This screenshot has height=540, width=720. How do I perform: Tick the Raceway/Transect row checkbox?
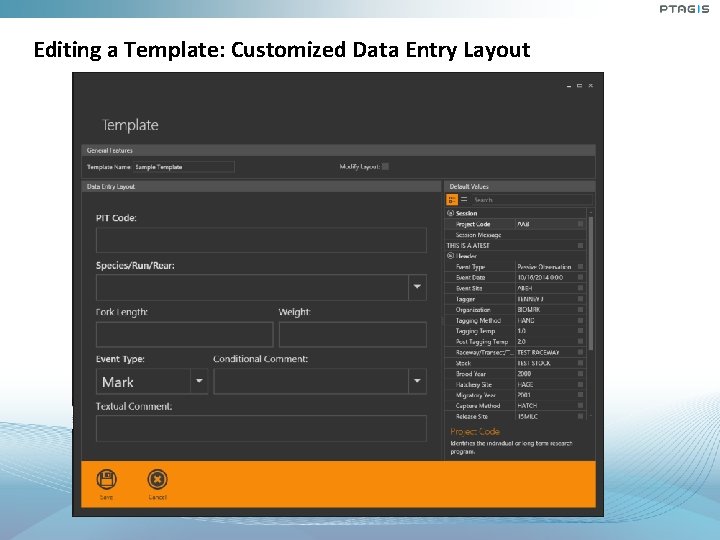580,353
